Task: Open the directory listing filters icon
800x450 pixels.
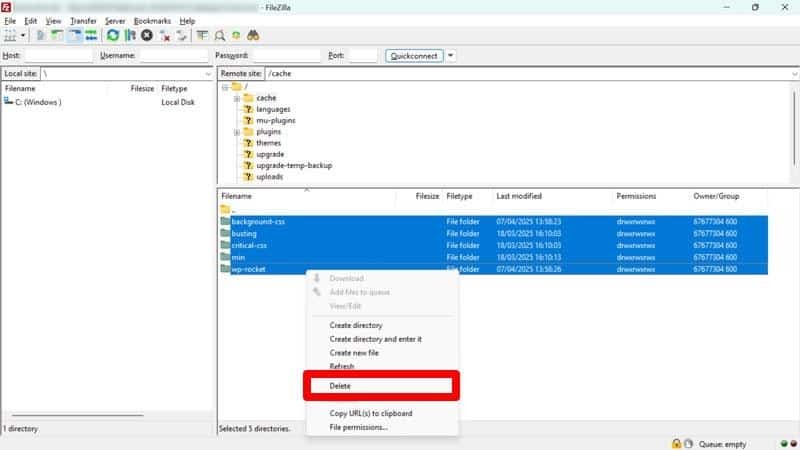Action: tap(202, 36)
